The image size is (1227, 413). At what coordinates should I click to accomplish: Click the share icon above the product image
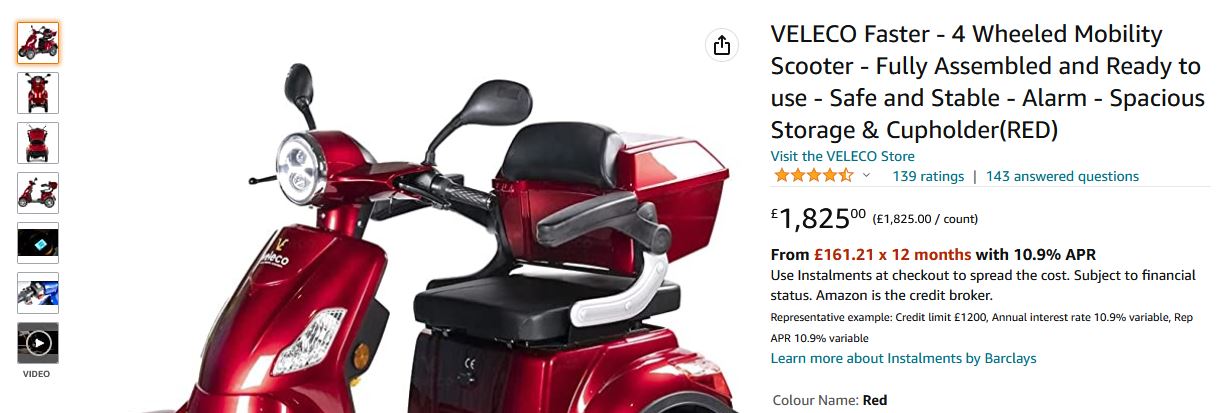pyautogui.click(x=722, y=45)
